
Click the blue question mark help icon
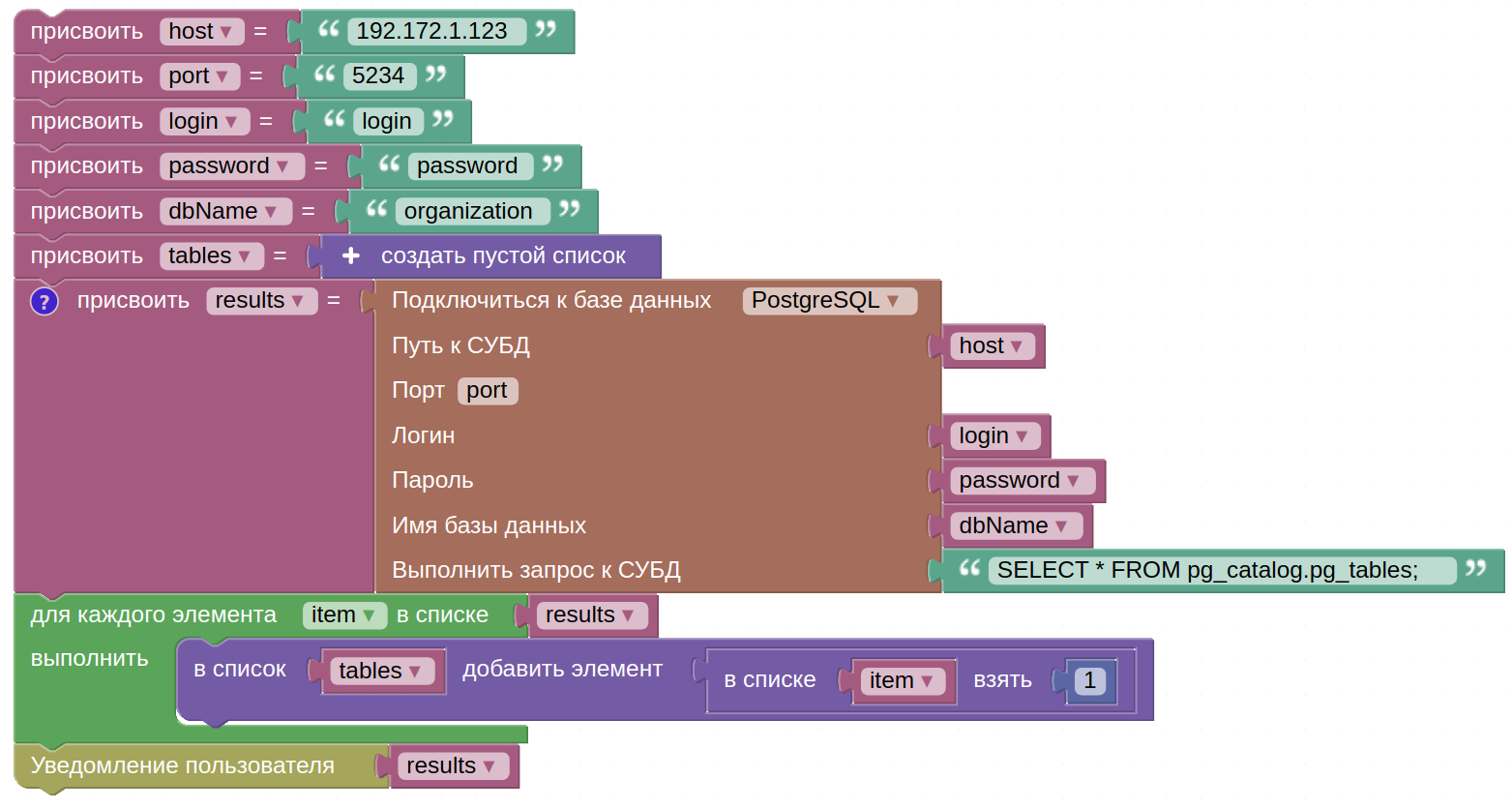(x=44, y=302)
